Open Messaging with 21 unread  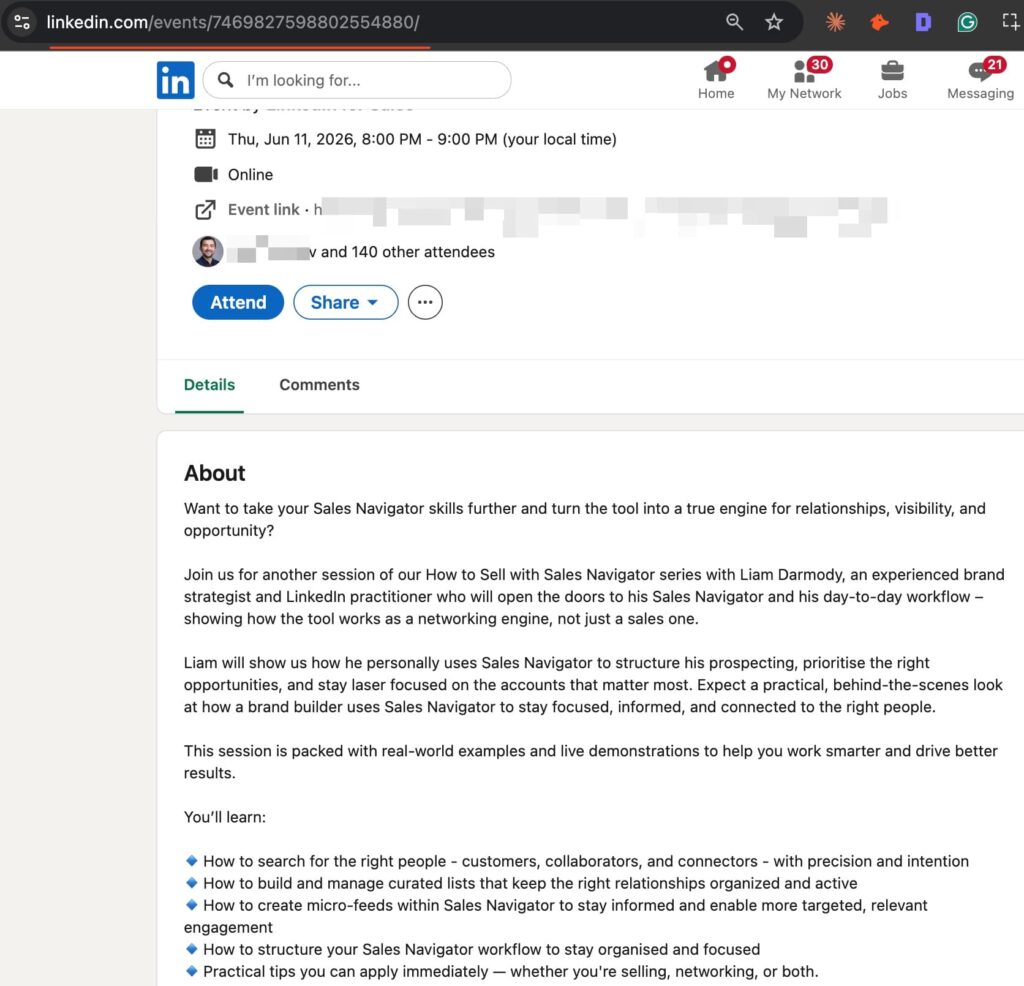(x=980, y=79)
